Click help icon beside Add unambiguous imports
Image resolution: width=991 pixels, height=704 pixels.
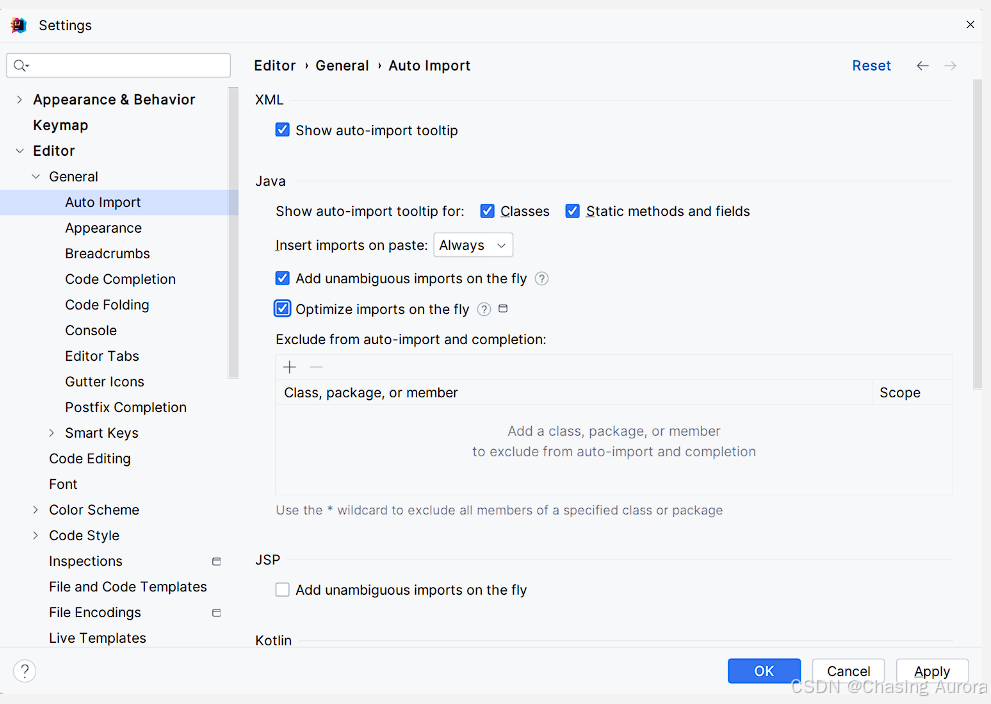coord(542,279)
